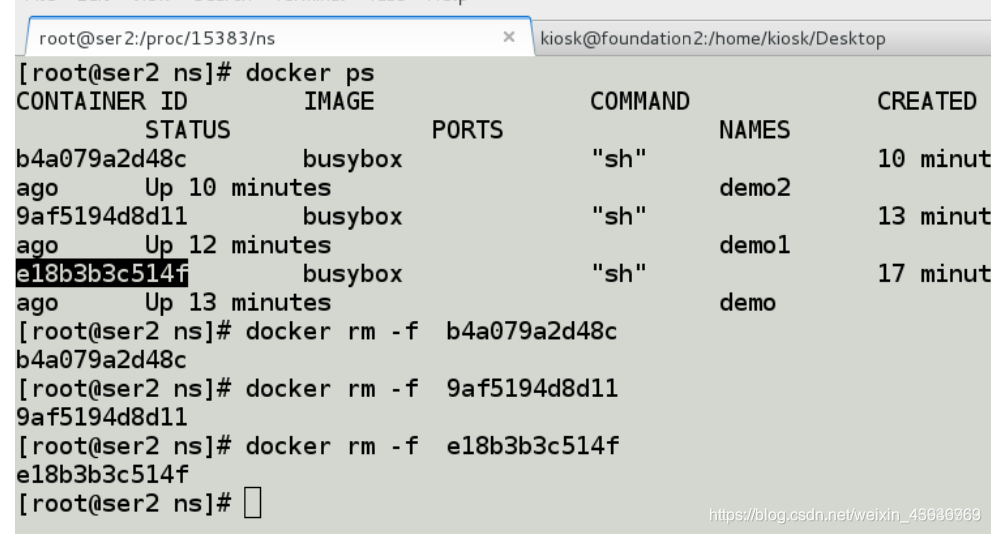The width and height of the screenshot is (991, 534).
Task: Click the COMMAND column header
Action: (640, 101)
